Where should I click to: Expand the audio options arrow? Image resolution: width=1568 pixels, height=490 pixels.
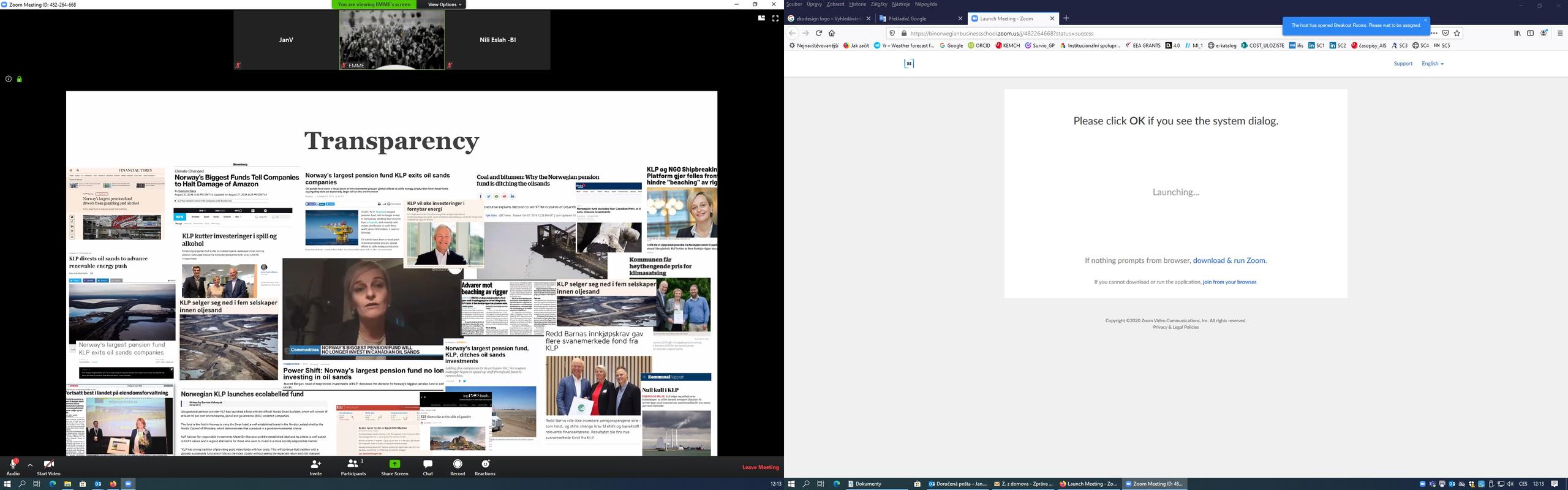(30, 465)
